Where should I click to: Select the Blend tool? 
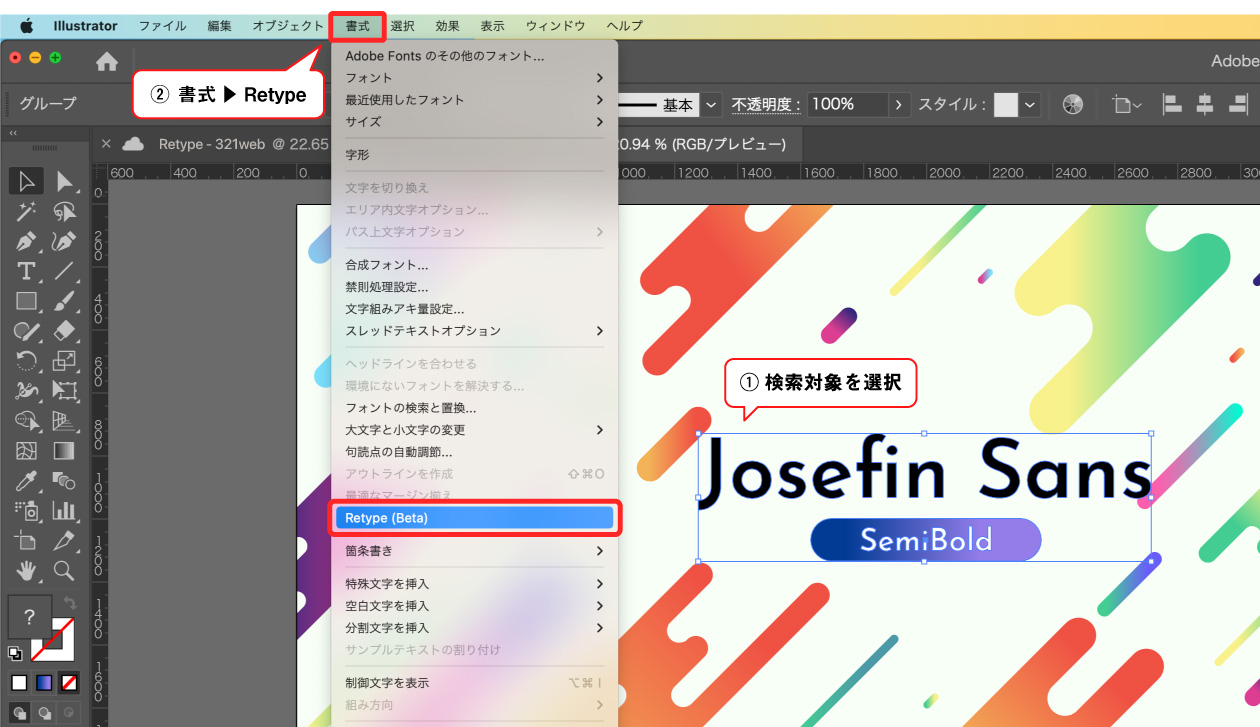[65, 481]
